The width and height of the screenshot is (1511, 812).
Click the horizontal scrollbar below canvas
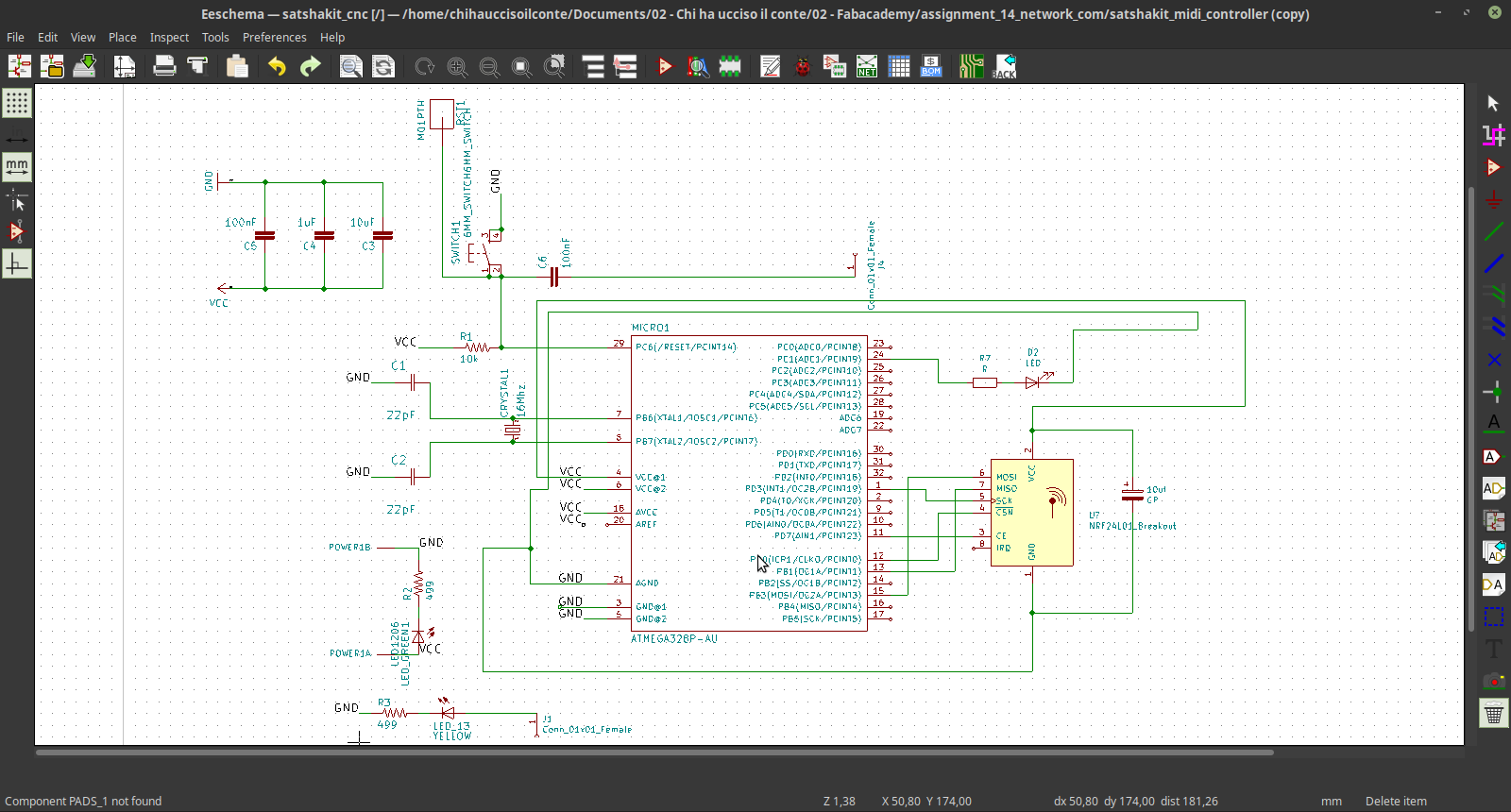[654, 753]
